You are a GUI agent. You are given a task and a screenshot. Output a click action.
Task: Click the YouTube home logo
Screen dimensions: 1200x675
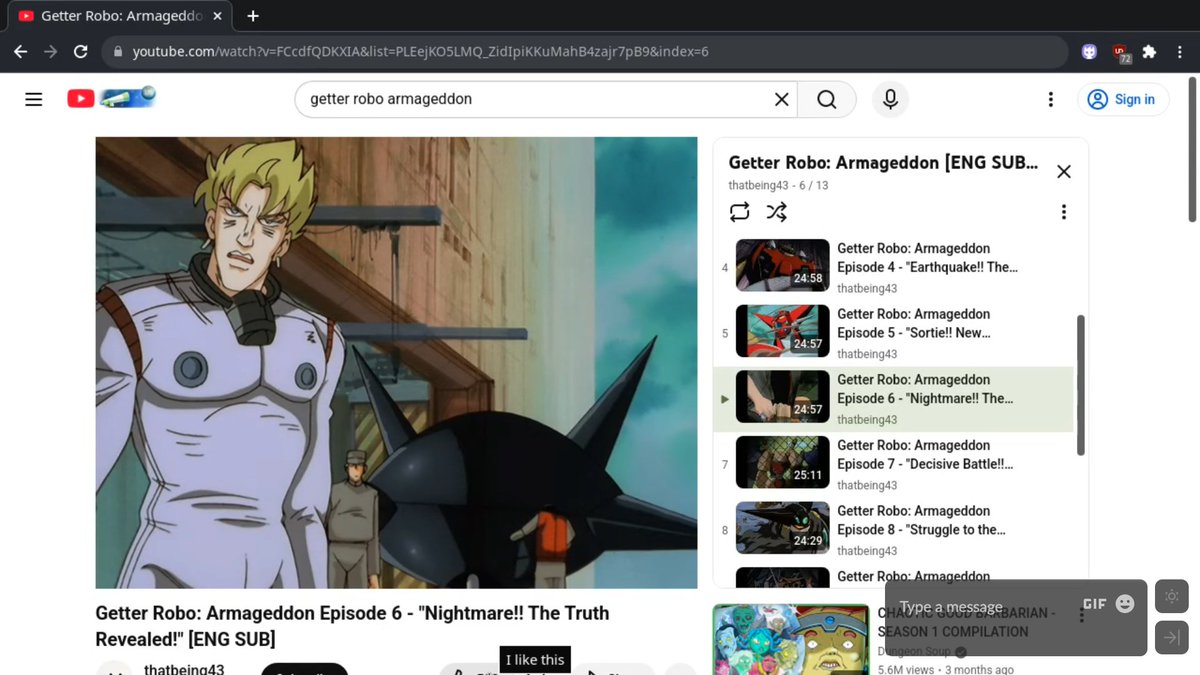tap(80, 99)
